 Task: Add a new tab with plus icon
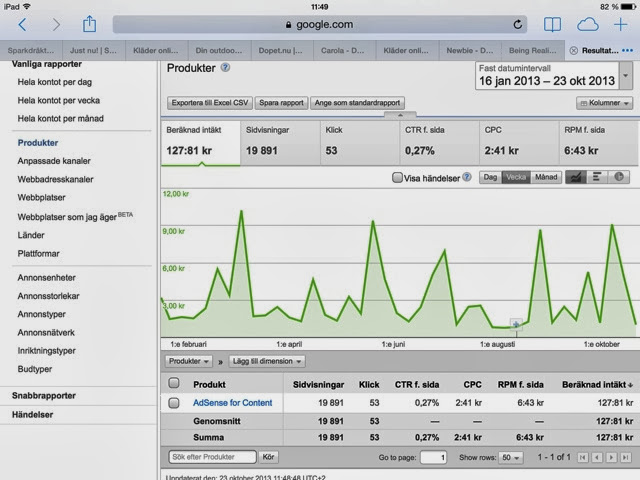tap(621, 24)
